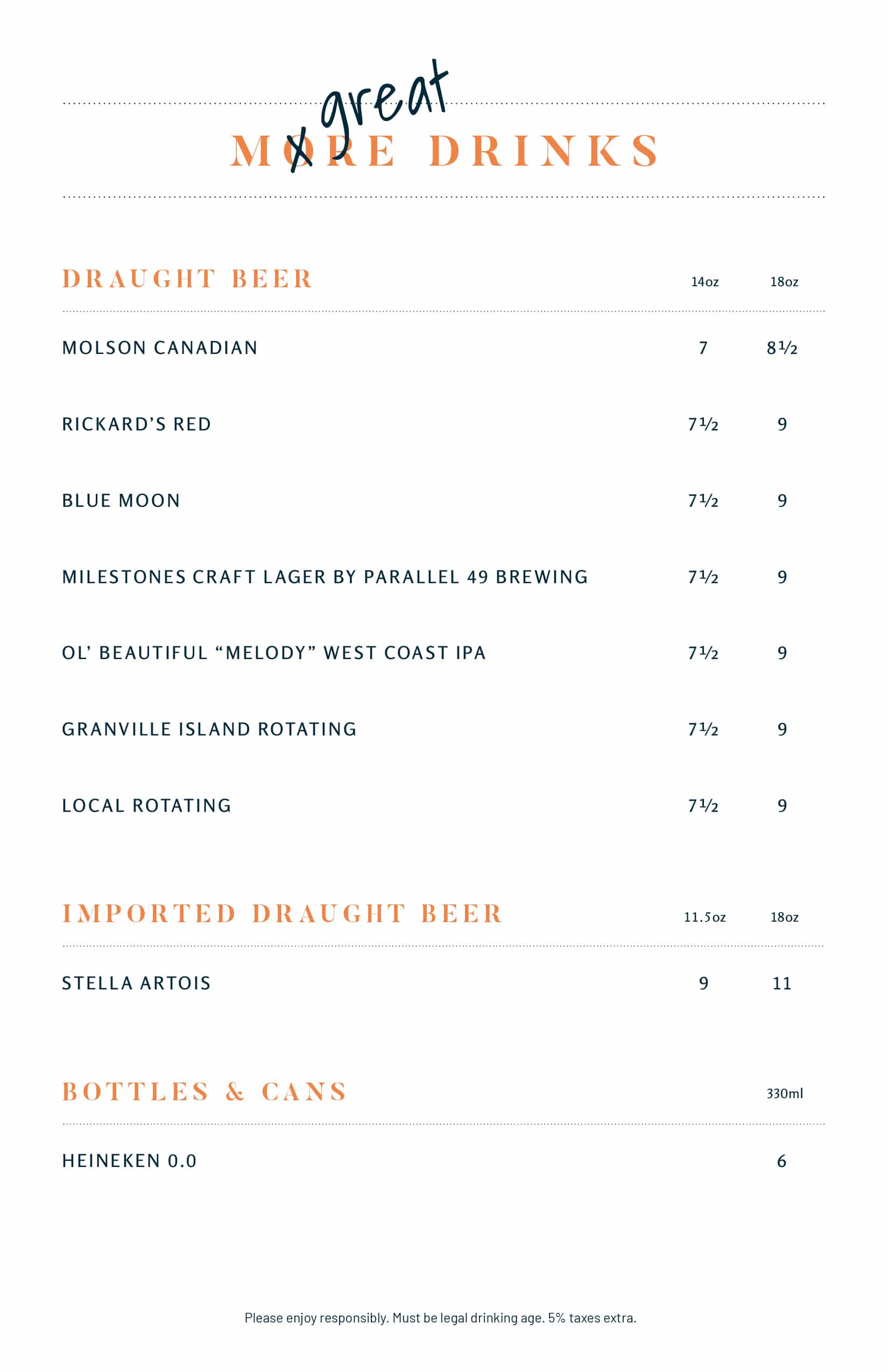Select Granville Island Rotating item
Viewport: 888px width, 1372px height.
click(209, 729)
